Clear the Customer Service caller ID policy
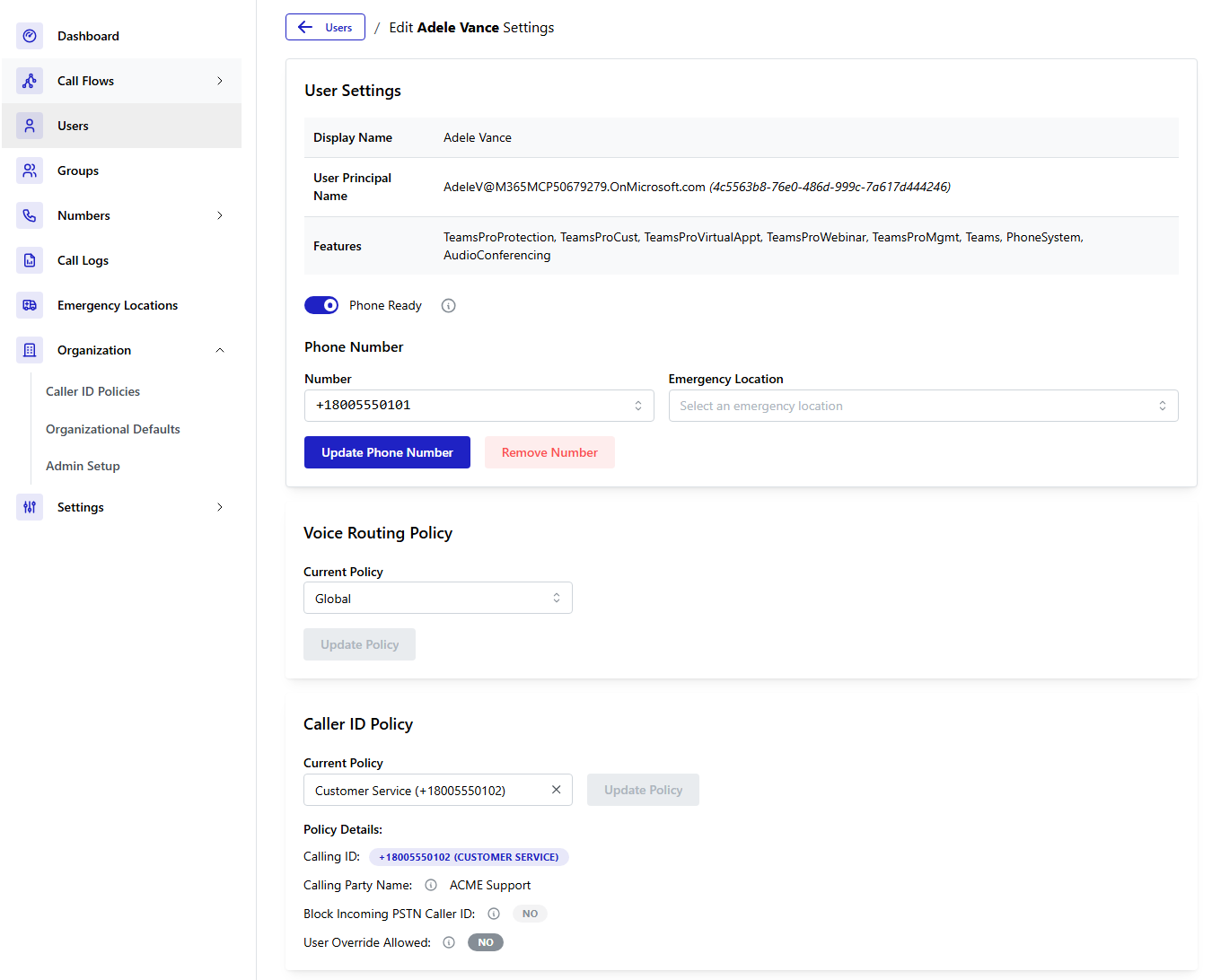Image resolution: width=1212 pixels, height=980 pixels. click(x=556, y=790)
